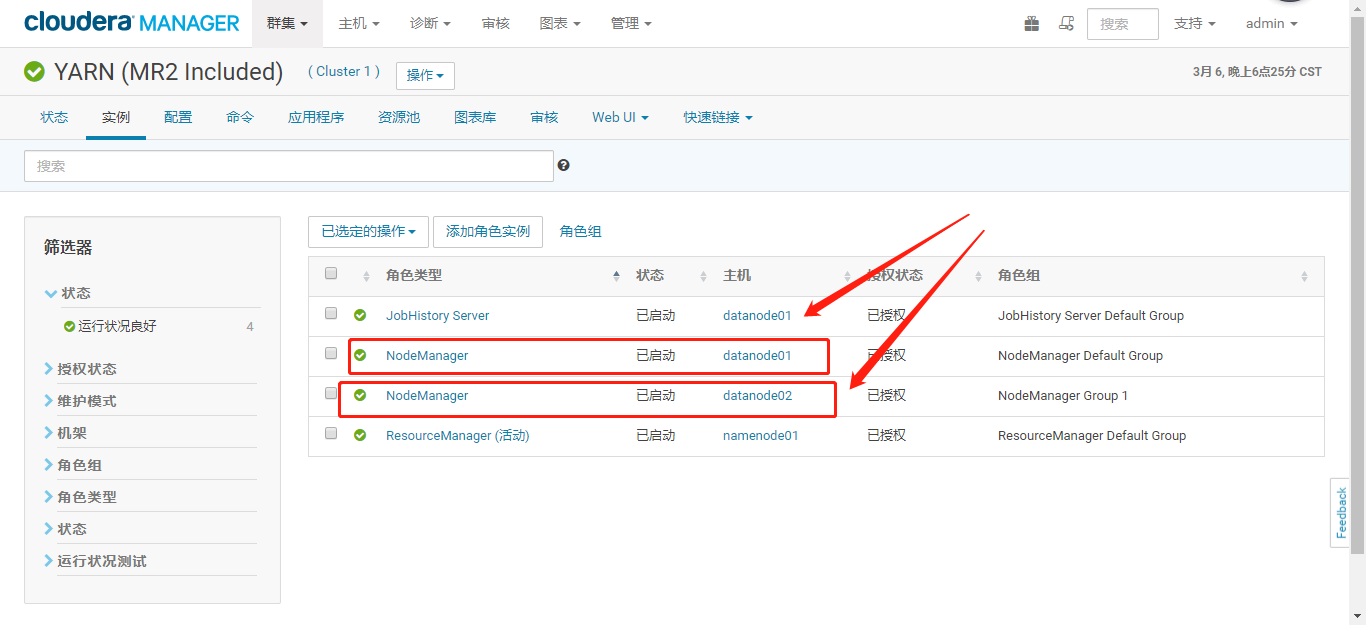The width and height of the screenshot is (1366, 625).
Task: Open the 已选定的操作 dropdown
Action: pos(368,231)
